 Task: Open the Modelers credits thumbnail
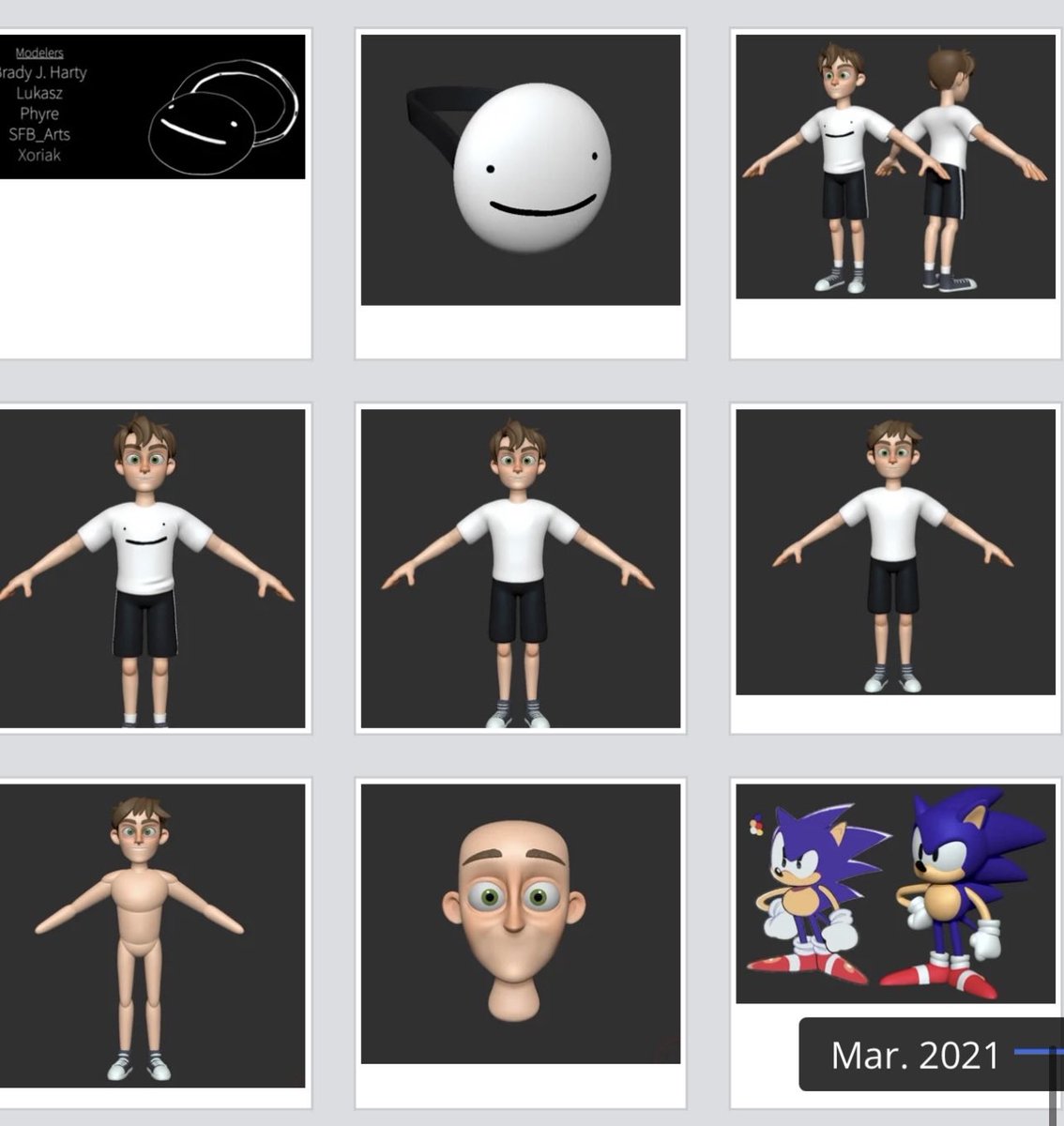coord(152,107)
